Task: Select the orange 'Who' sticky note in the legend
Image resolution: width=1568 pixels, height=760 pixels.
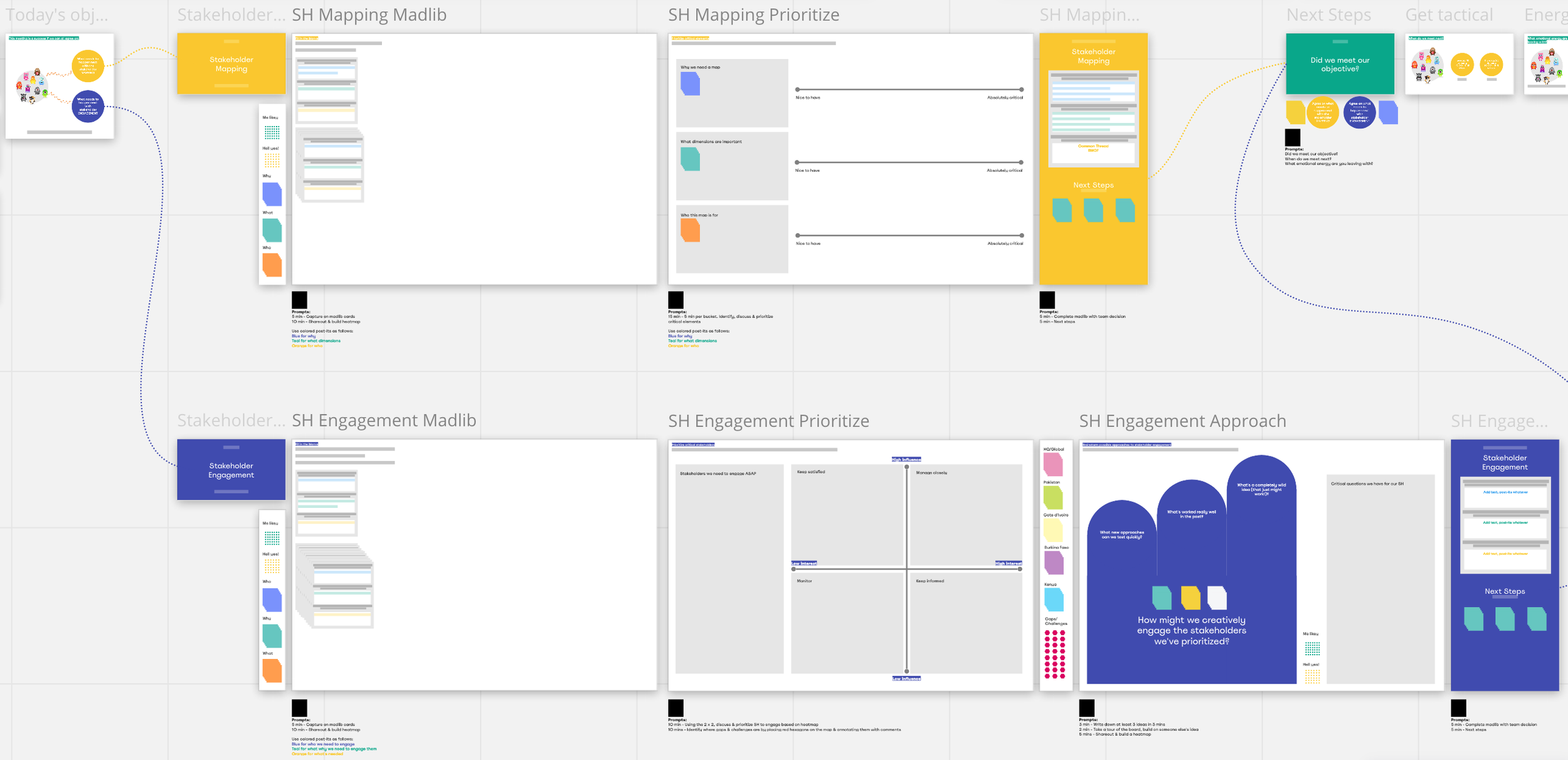Action: coord(272,265)
